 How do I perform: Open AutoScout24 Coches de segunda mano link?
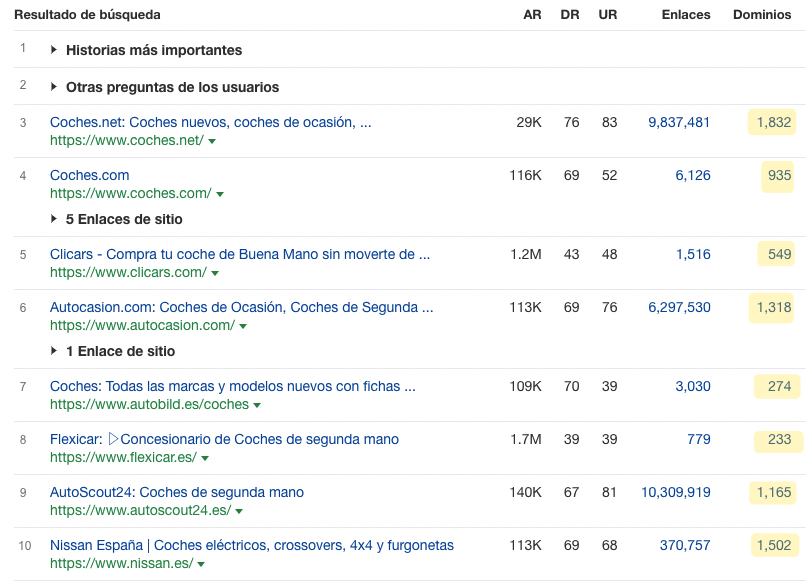pos(177,492)
